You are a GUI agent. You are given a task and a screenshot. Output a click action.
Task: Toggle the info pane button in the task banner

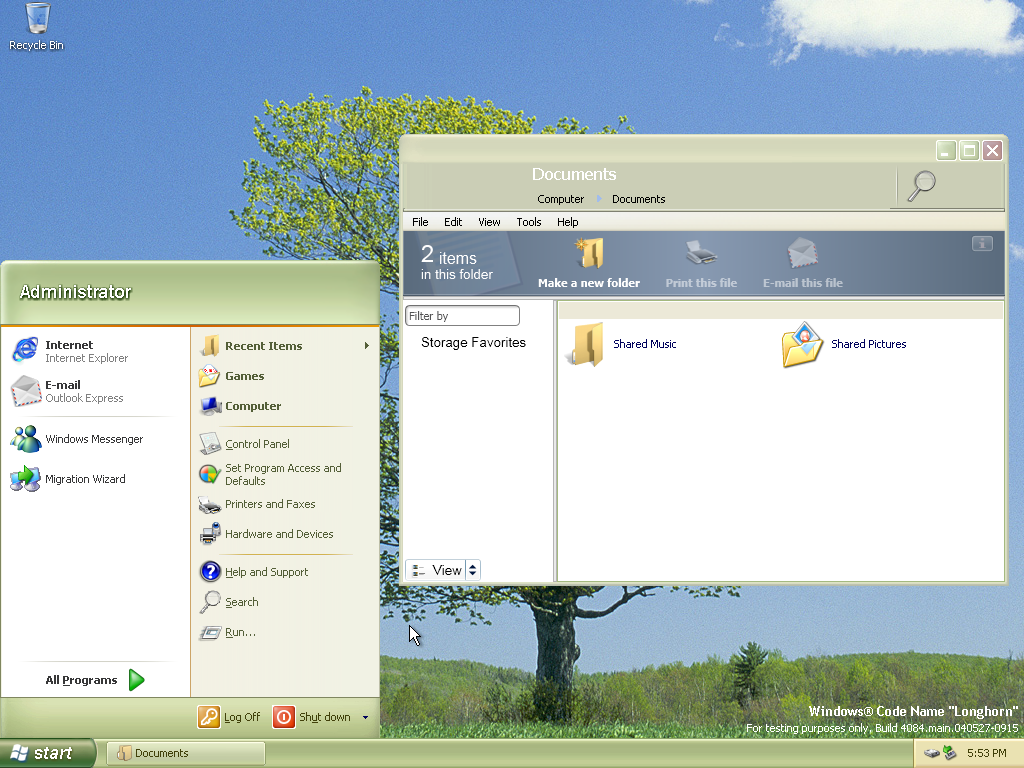point(982,243)
